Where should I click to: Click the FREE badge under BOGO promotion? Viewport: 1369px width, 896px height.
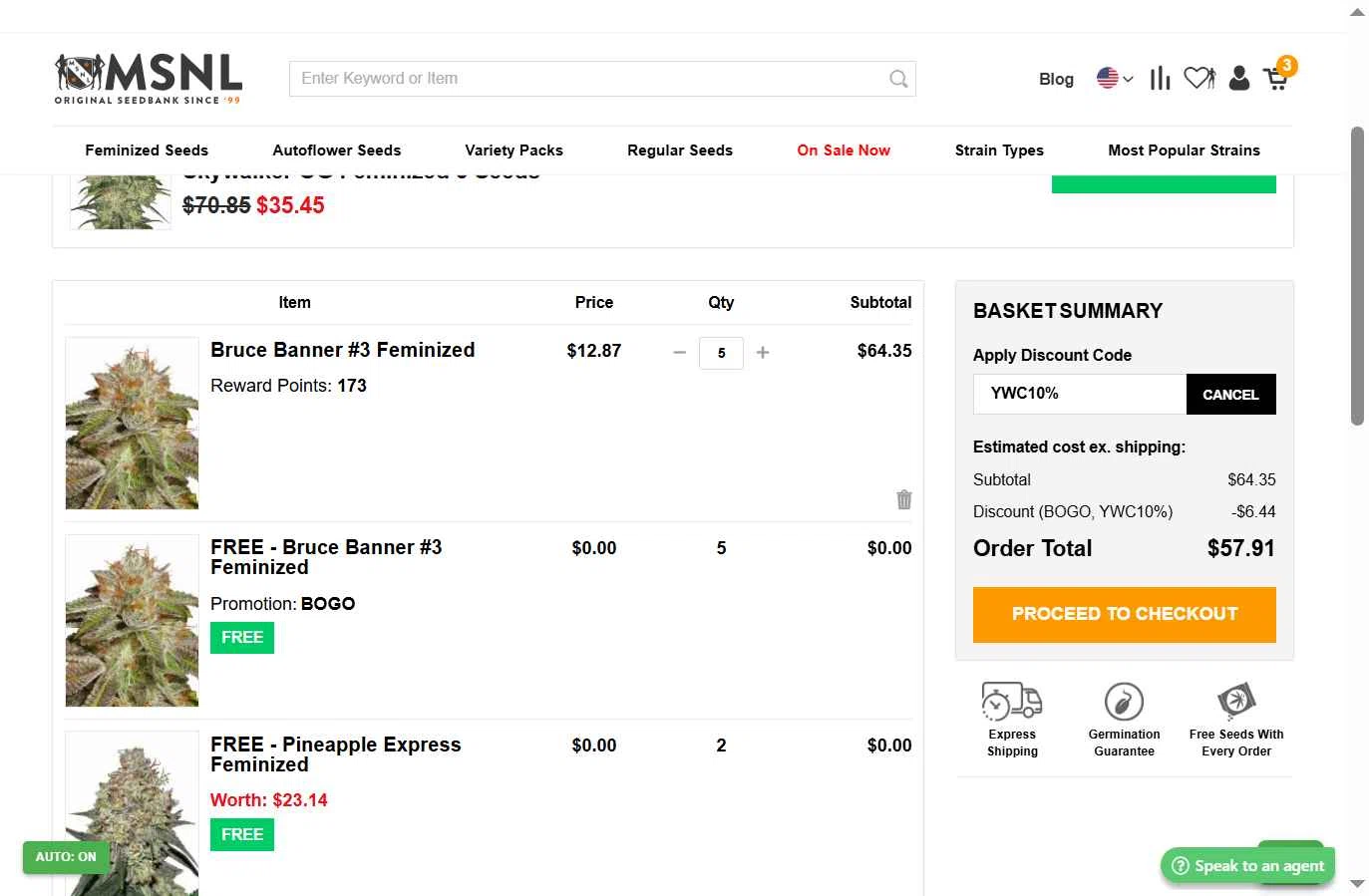[x=242, y=638]
